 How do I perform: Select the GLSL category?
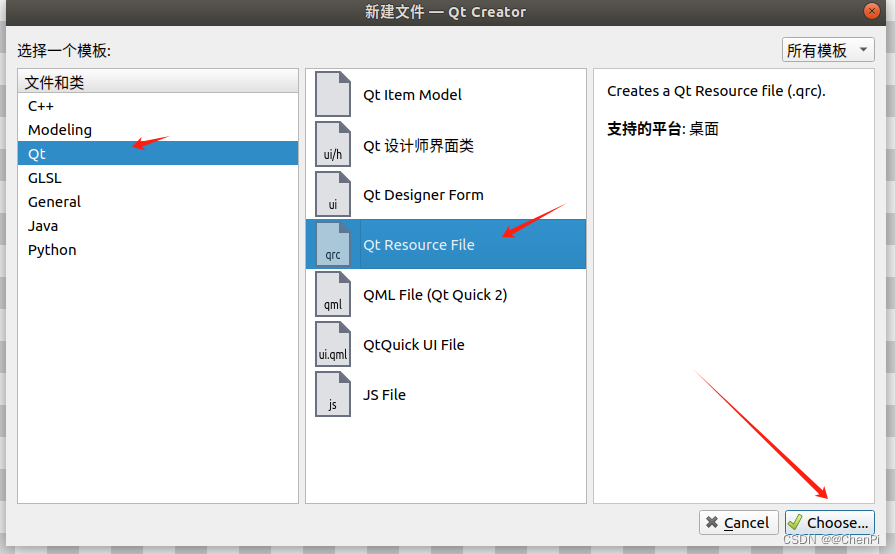[158, 177]
